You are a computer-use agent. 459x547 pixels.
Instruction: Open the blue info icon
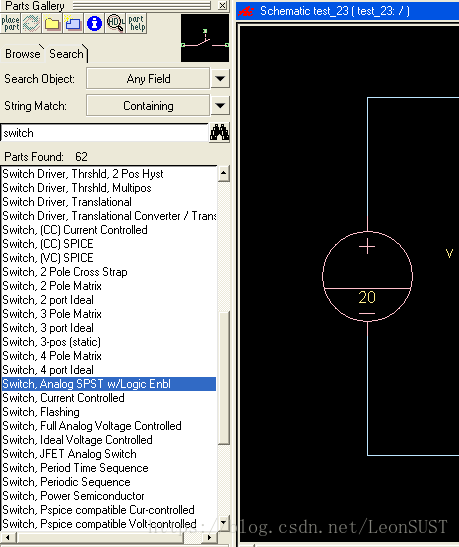click(x=94, y=23)
